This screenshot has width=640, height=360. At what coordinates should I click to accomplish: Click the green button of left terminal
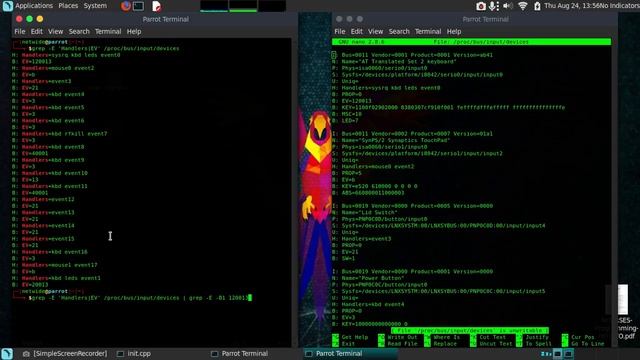point(29,19)
